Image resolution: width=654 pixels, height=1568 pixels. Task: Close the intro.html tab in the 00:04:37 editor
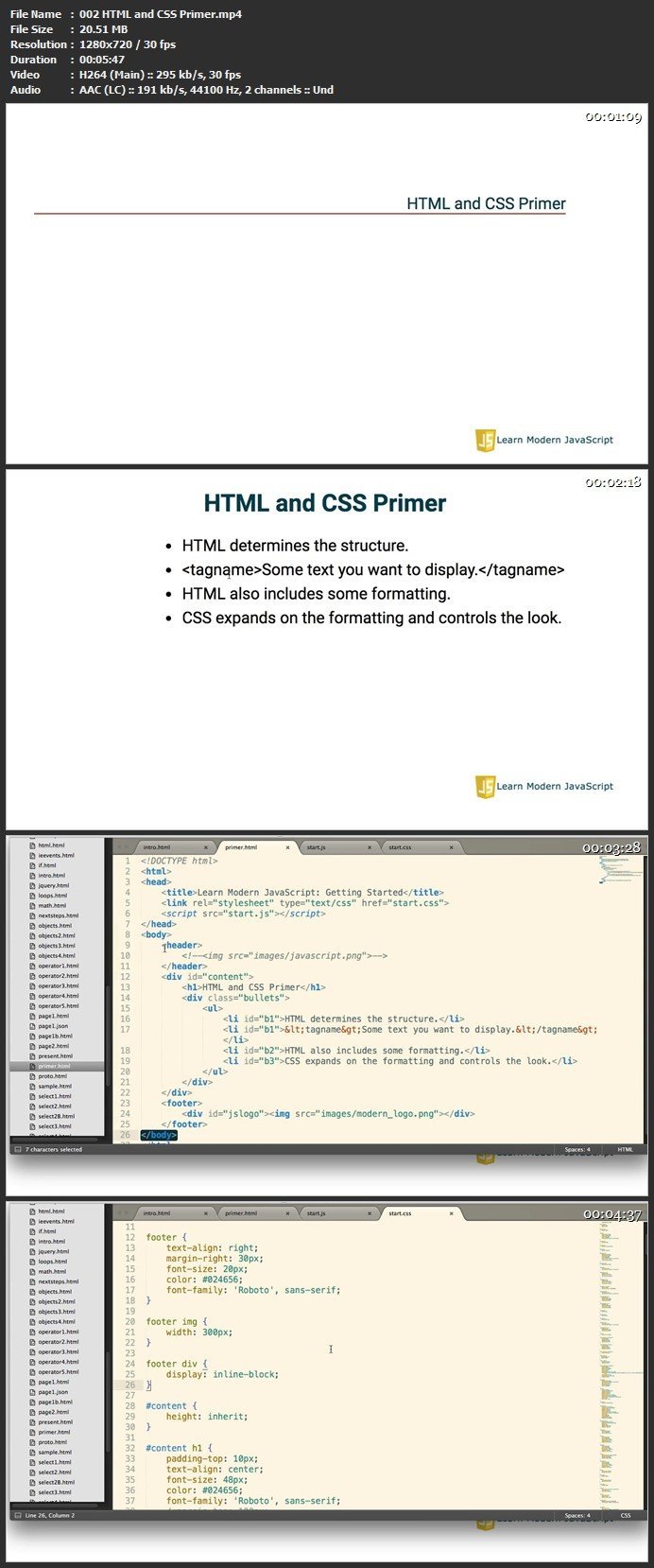click(205, 1213)
